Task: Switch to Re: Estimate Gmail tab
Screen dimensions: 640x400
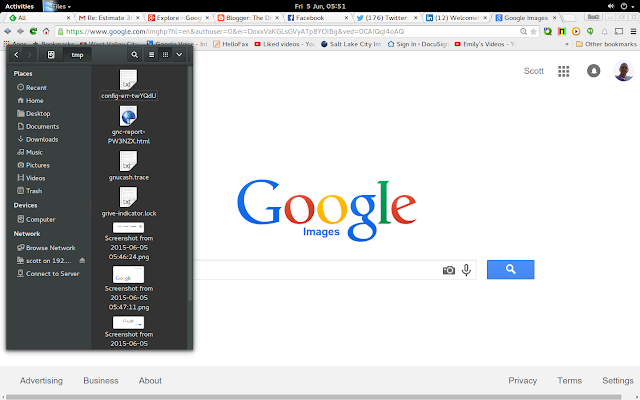Action: 109,18
